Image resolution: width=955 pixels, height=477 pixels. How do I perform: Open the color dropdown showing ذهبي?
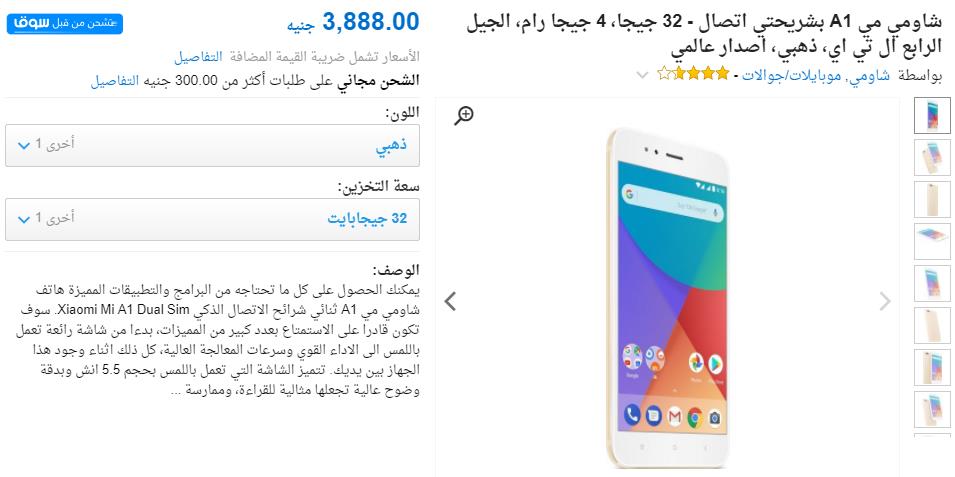212,145
